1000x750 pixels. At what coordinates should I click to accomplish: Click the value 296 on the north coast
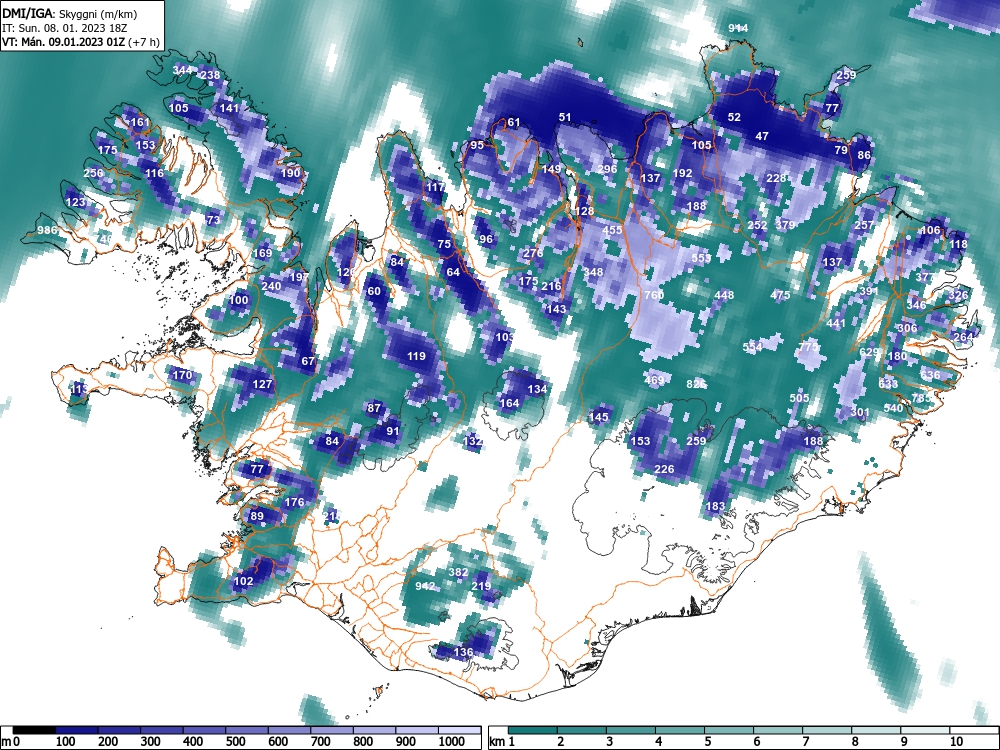click(x=608, y=169)
